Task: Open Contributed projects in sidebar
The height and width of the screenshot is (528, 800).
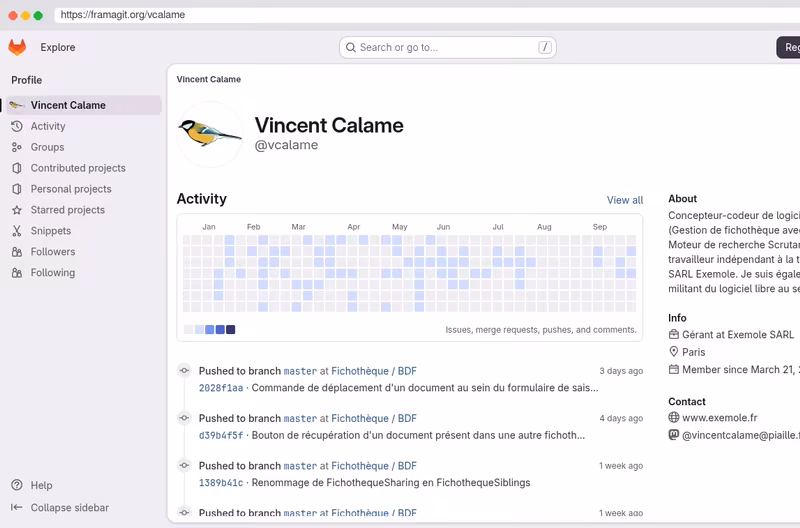Action: 84,168
